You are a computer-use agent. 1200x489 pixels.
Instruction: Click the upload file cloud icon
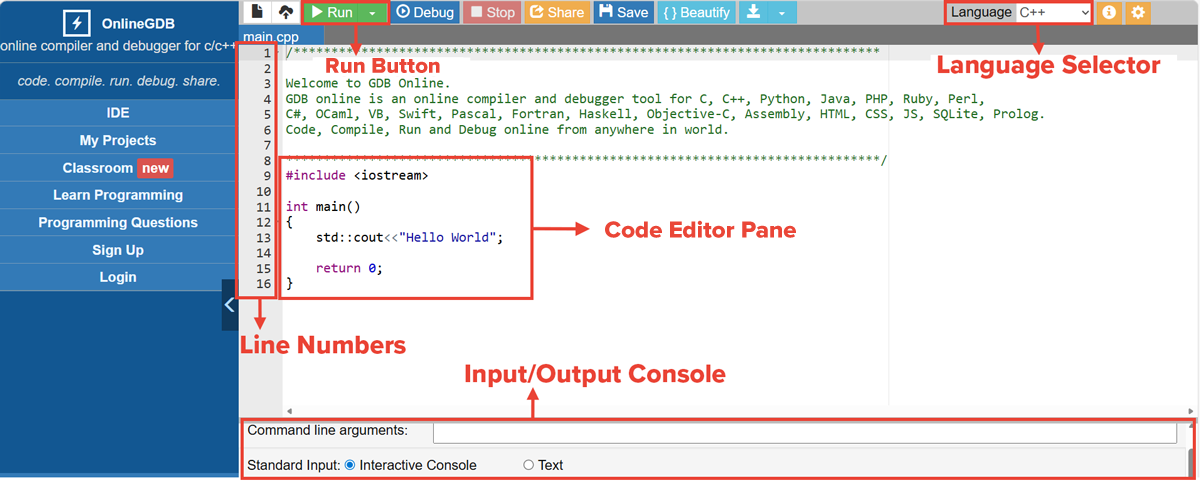click(285, 12)
